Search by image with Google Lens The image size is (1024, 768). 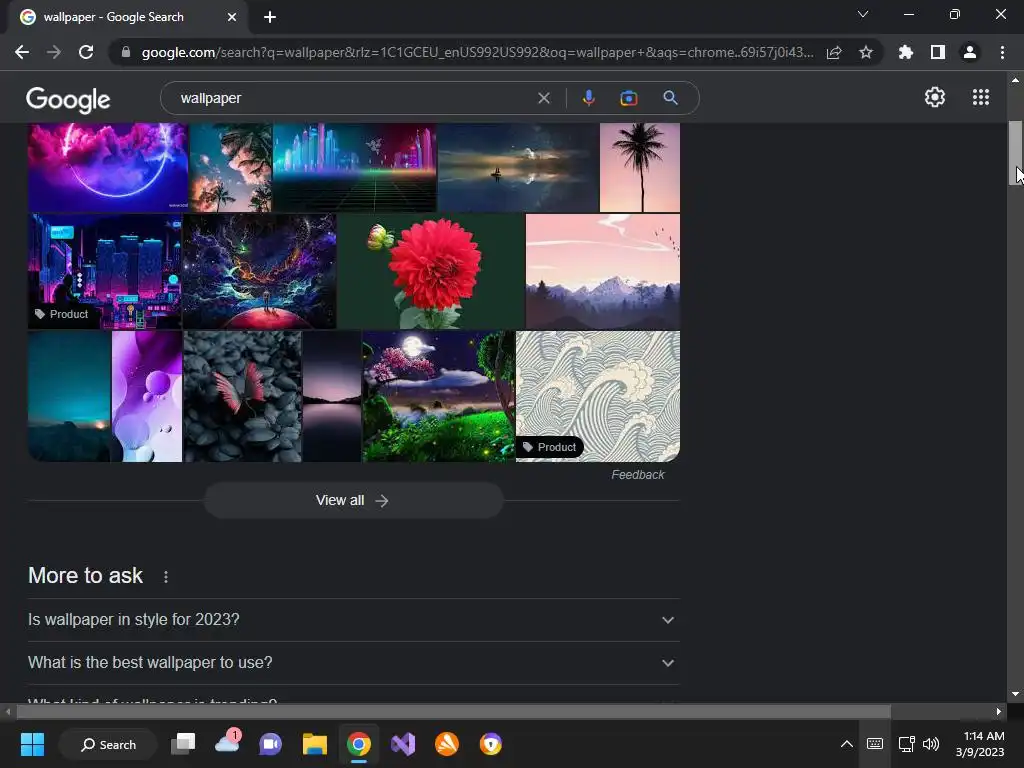[x=629, y=98]
